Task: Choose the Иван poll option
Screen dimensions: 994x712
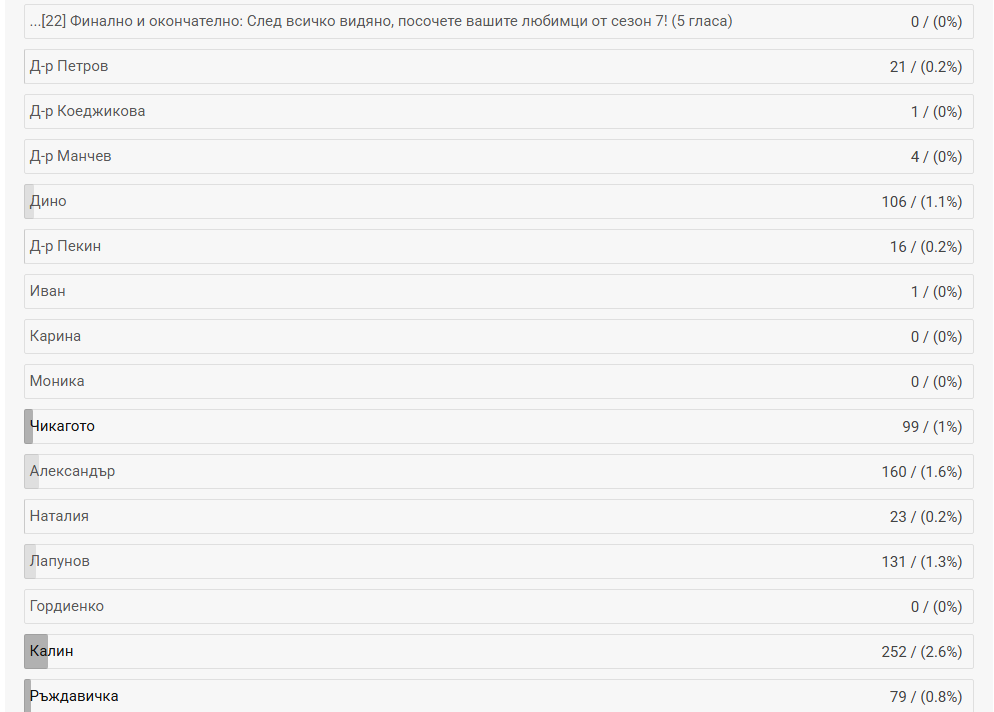Action: point(48,291)
